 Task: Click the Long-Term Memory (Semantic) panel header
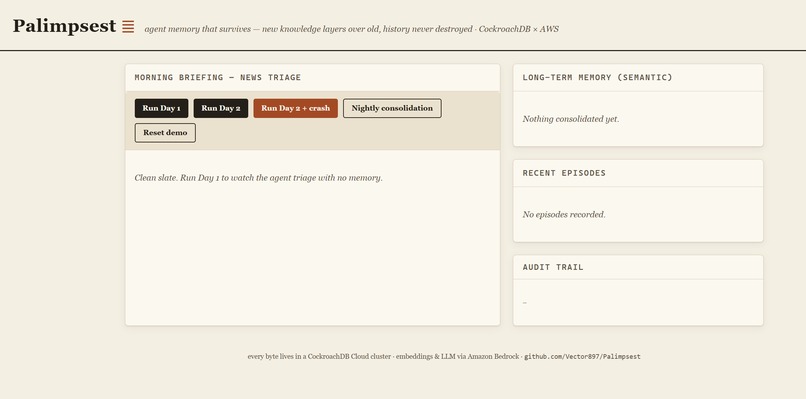pyautogui.click(x=597, y=78)
